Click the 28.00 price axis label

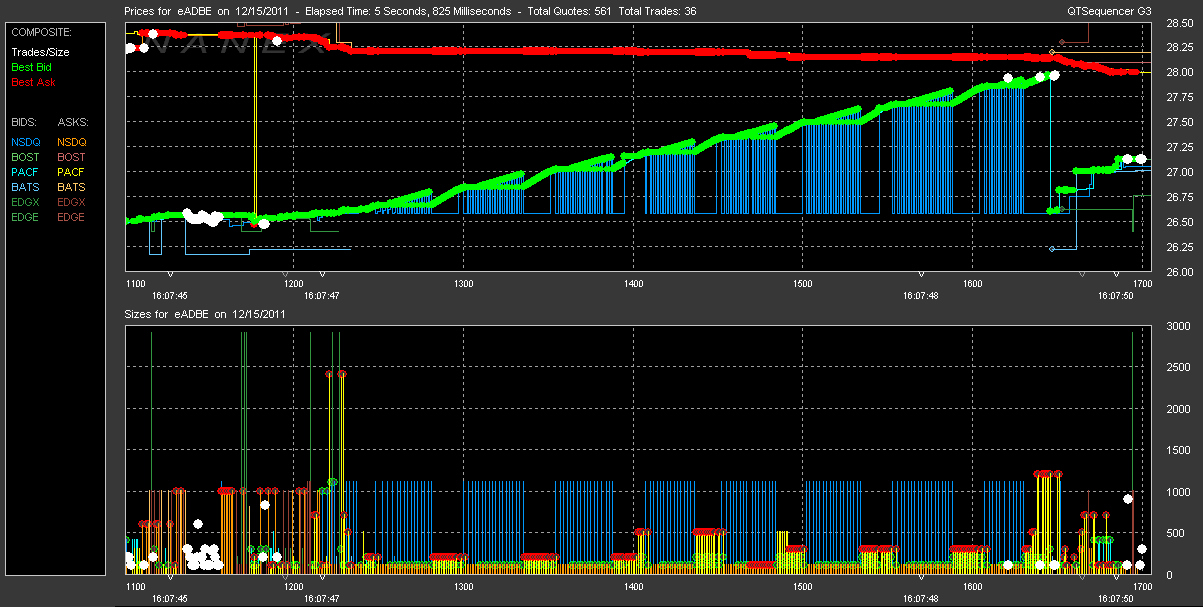[x=1178, y=72]
